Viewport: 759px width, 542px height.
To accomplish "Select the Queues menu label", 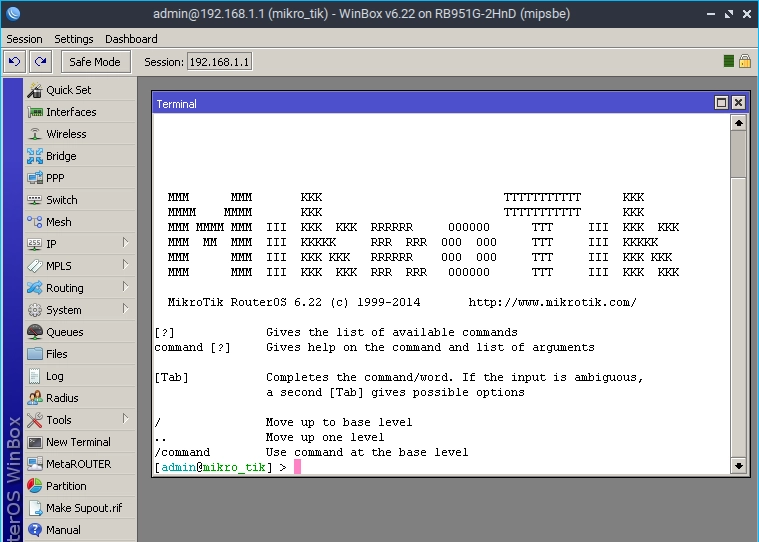I will [x=65, y=332].
